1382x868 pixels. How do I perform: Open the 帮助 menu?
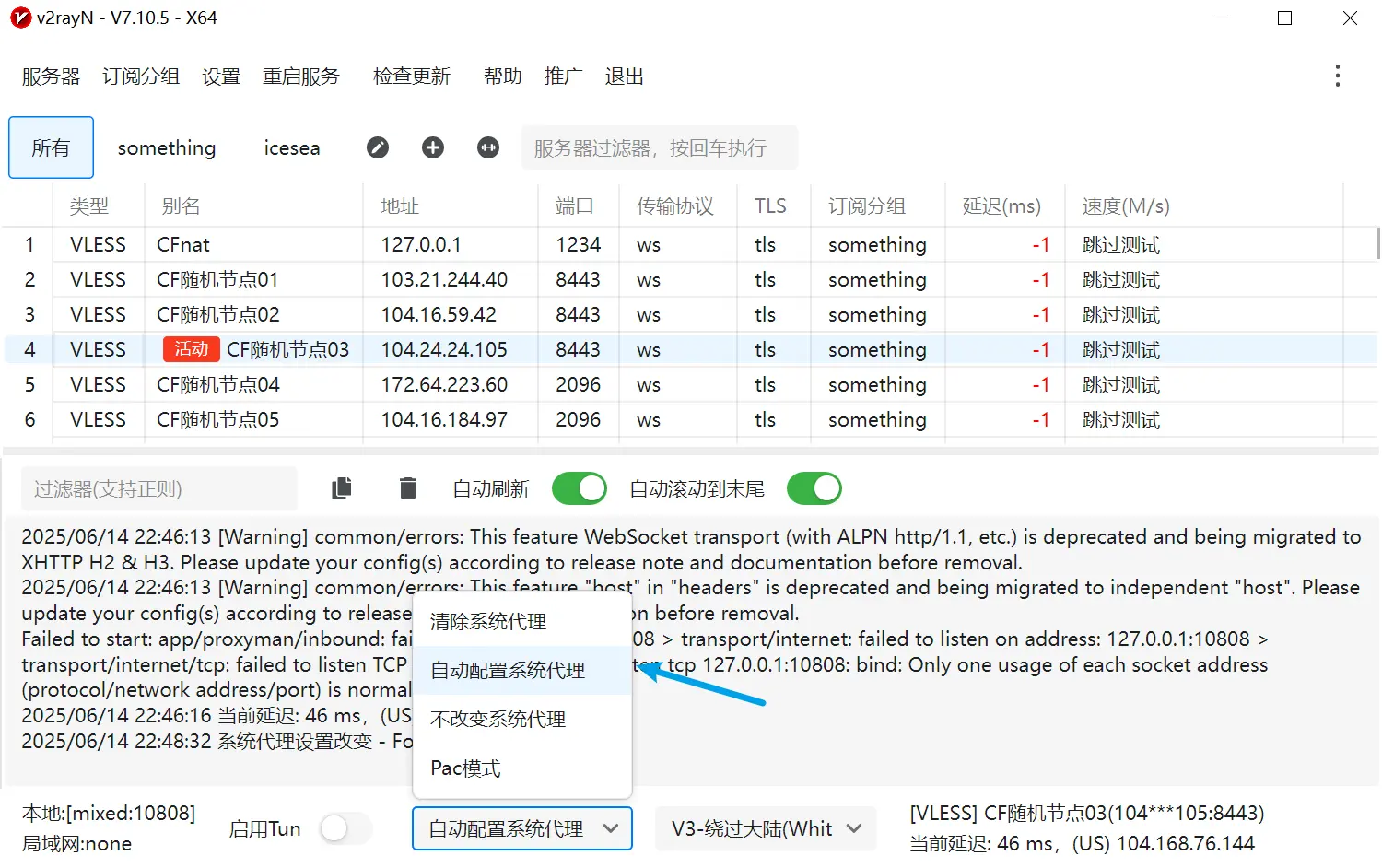coord(503,76)
